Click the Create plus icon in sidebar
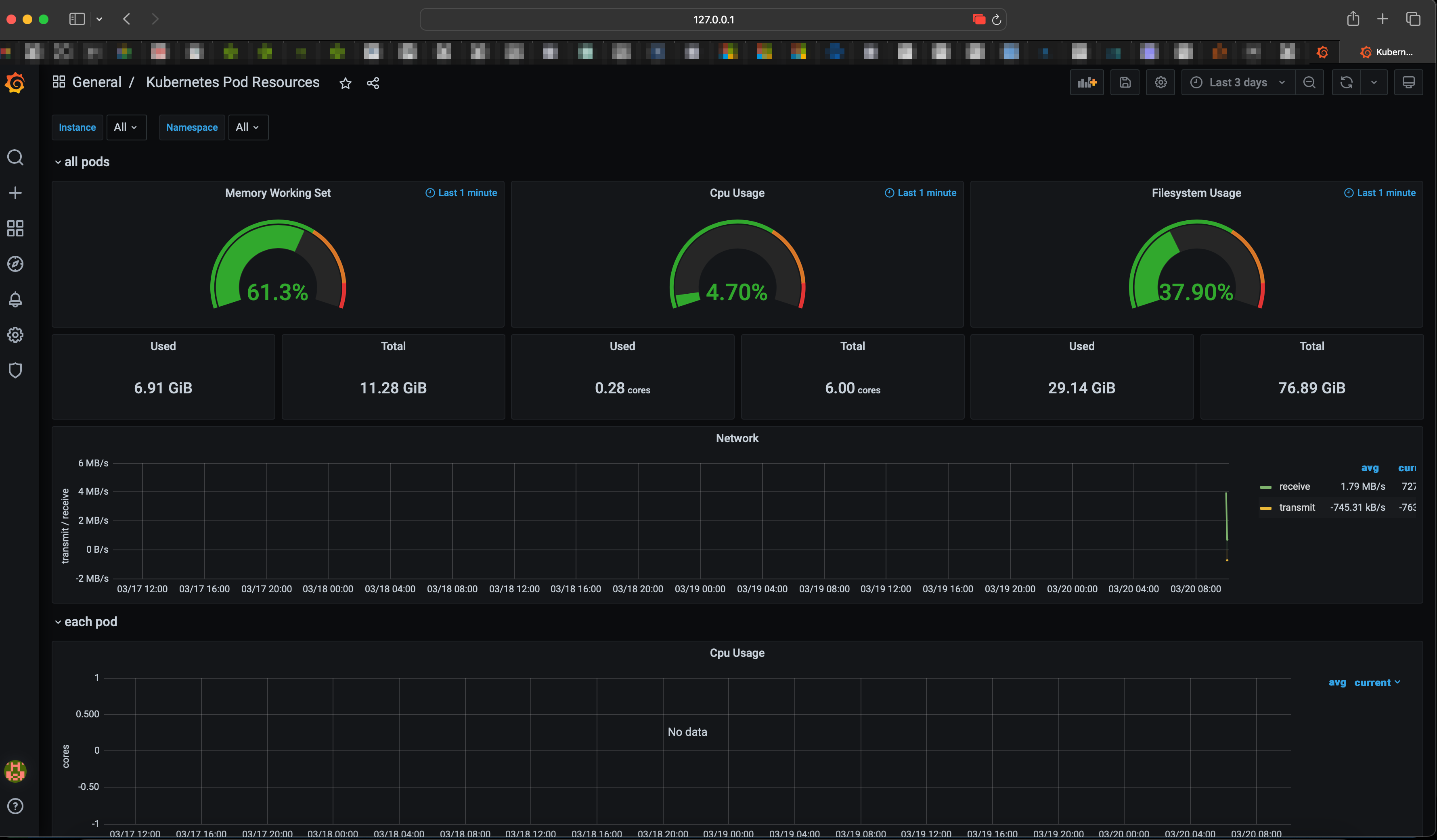 [15, 193]
